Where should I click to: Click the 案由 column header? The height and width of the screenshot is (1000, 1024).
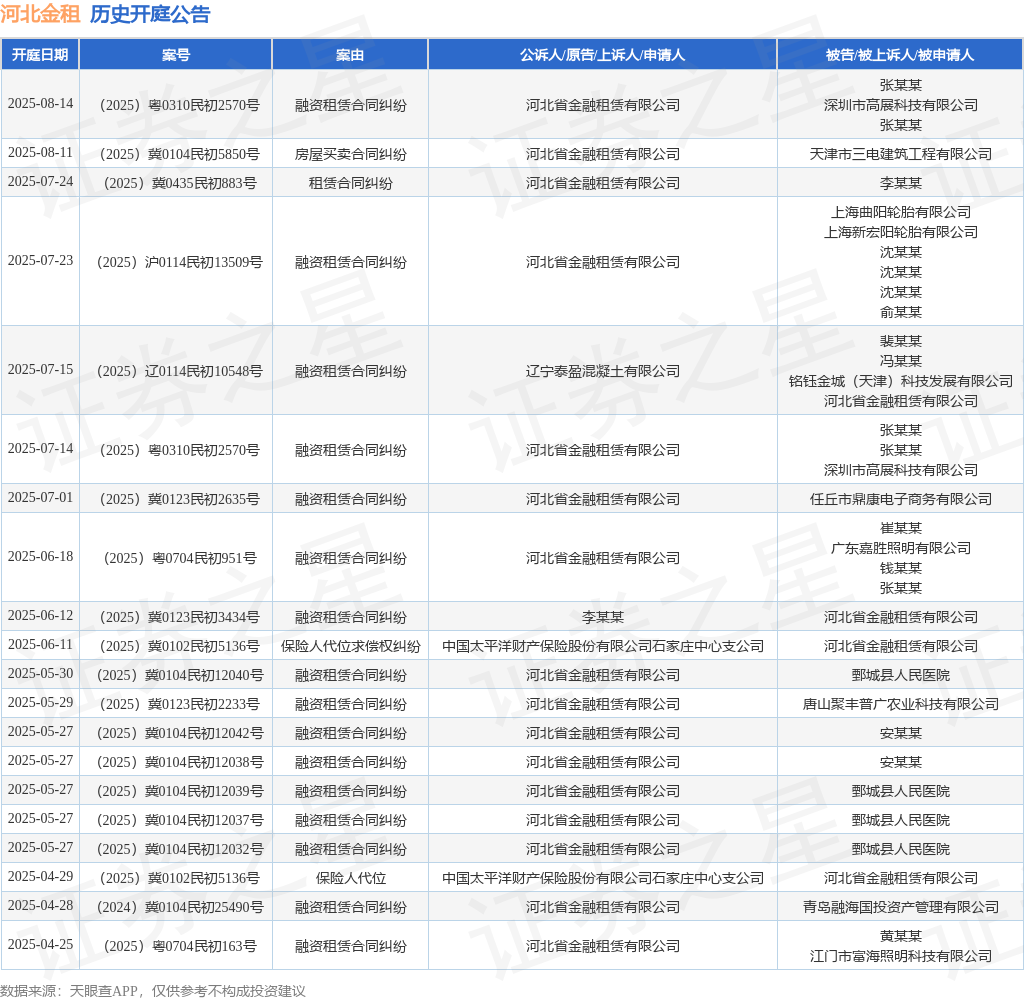point(350,55)
